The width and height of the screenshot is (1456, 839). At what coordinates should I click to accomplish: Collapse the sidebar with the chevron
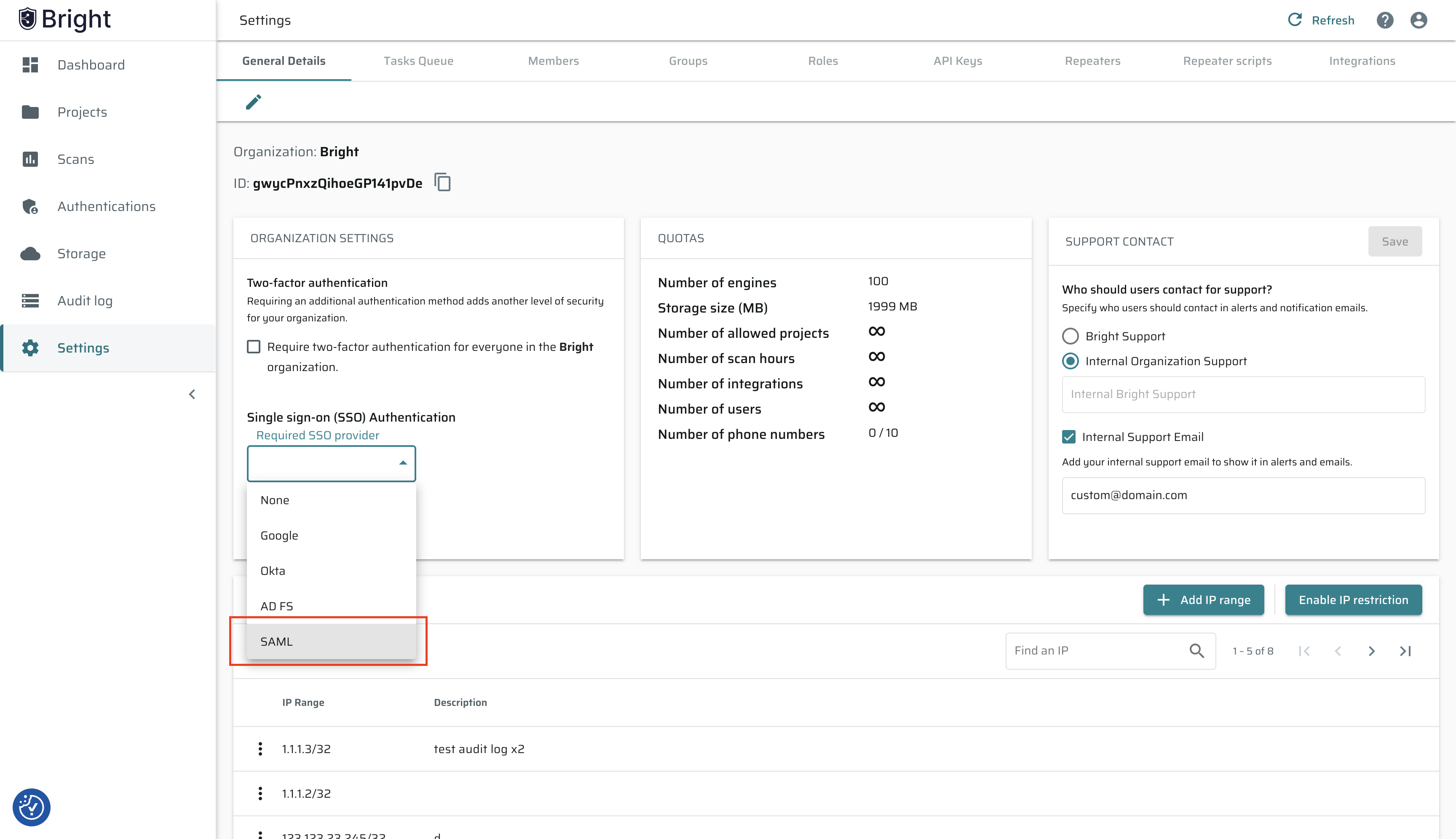click(192, 394)
